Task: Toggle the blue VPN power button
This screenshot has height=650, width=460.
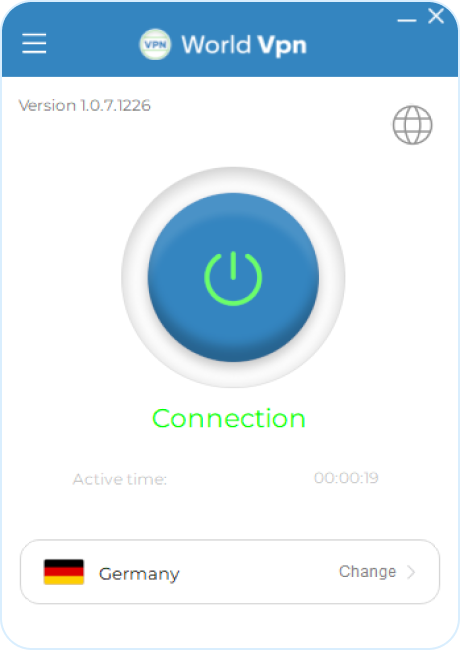Action: point(233,277)
